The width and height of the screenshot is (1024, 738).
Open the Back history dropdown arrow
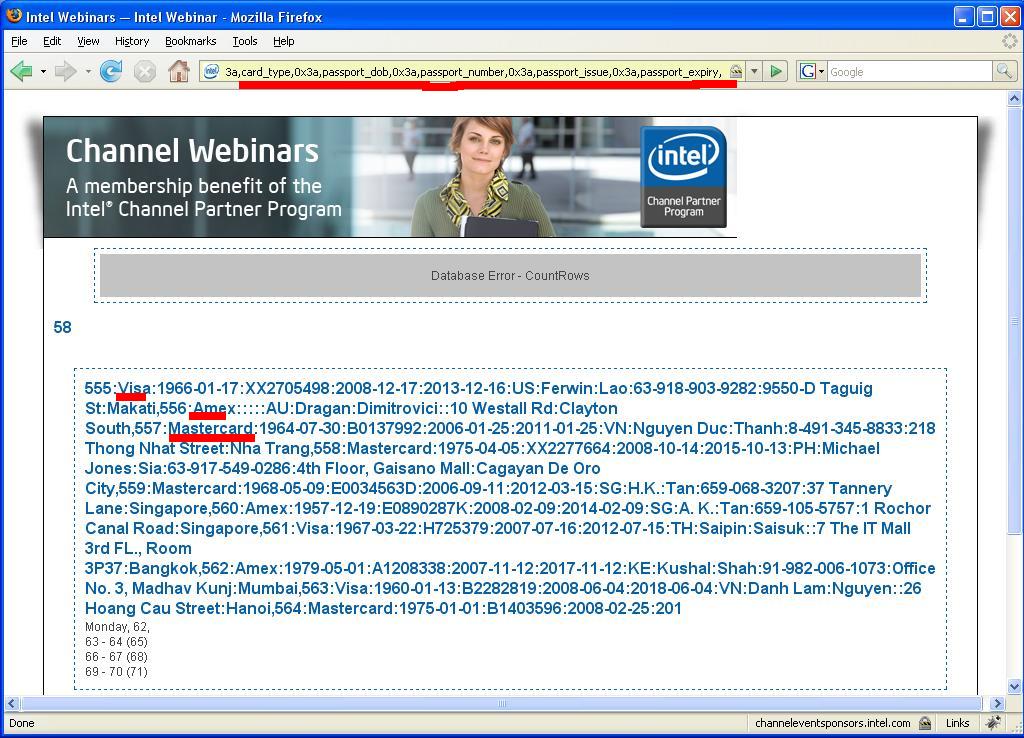(x=43, y=71)
